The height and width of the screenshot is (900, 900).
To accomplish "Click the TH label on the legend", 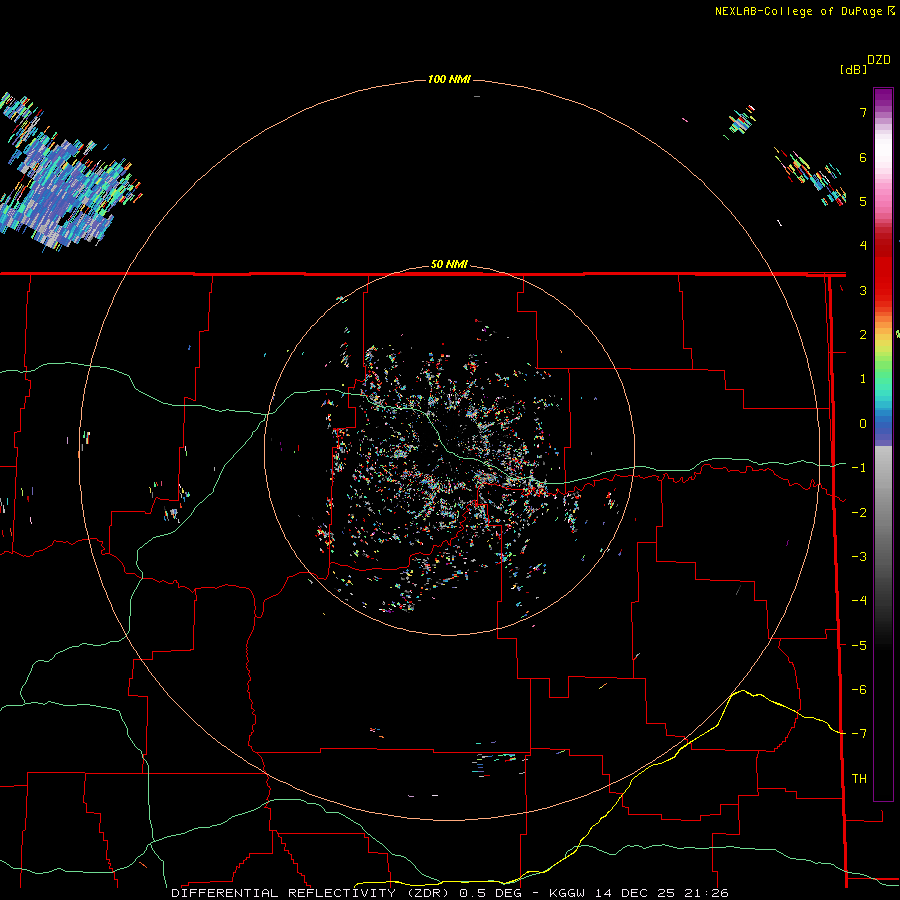I will click(x=859, y=779).
